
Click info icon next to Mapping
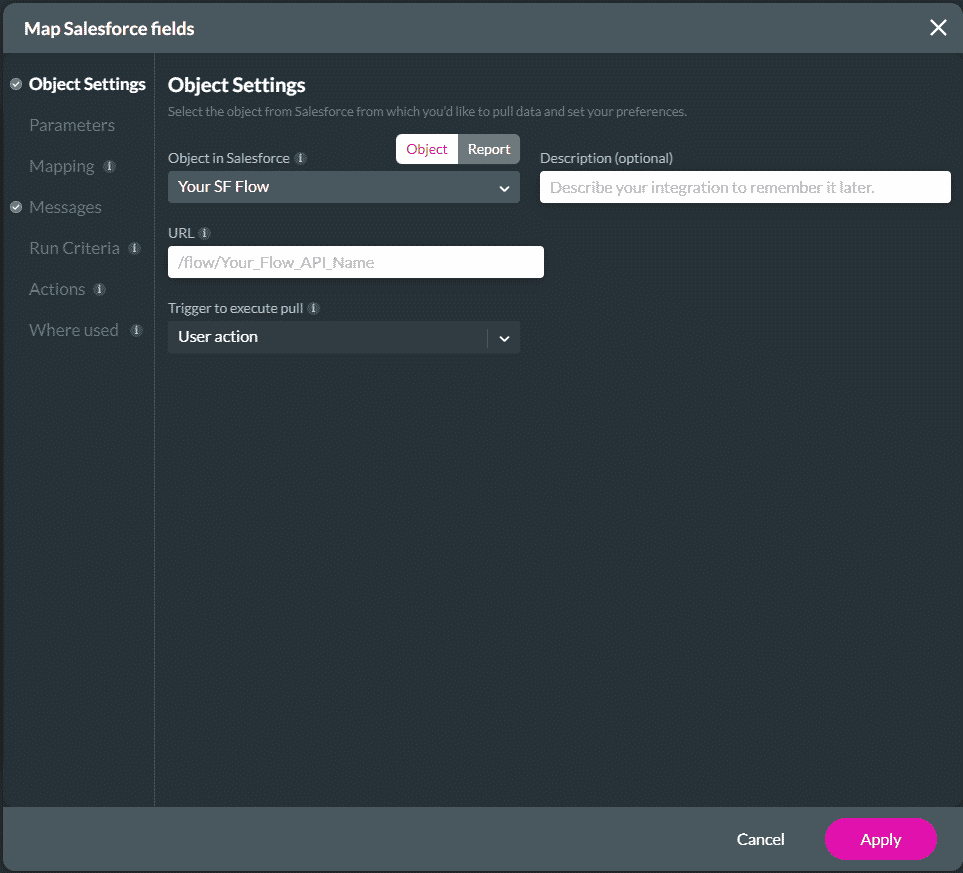109,166
